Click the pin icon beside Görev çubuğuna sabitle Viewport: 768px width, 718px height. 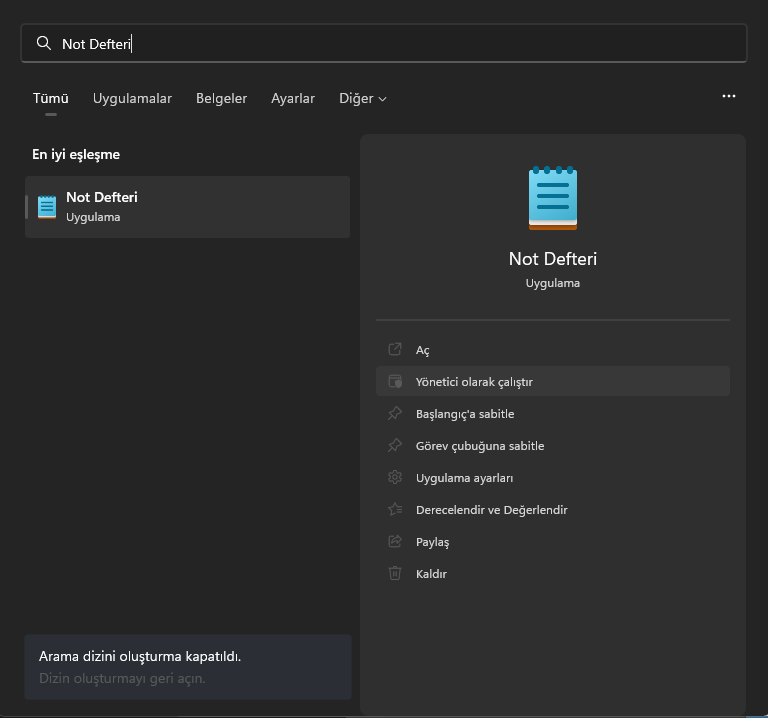[395, 446]
